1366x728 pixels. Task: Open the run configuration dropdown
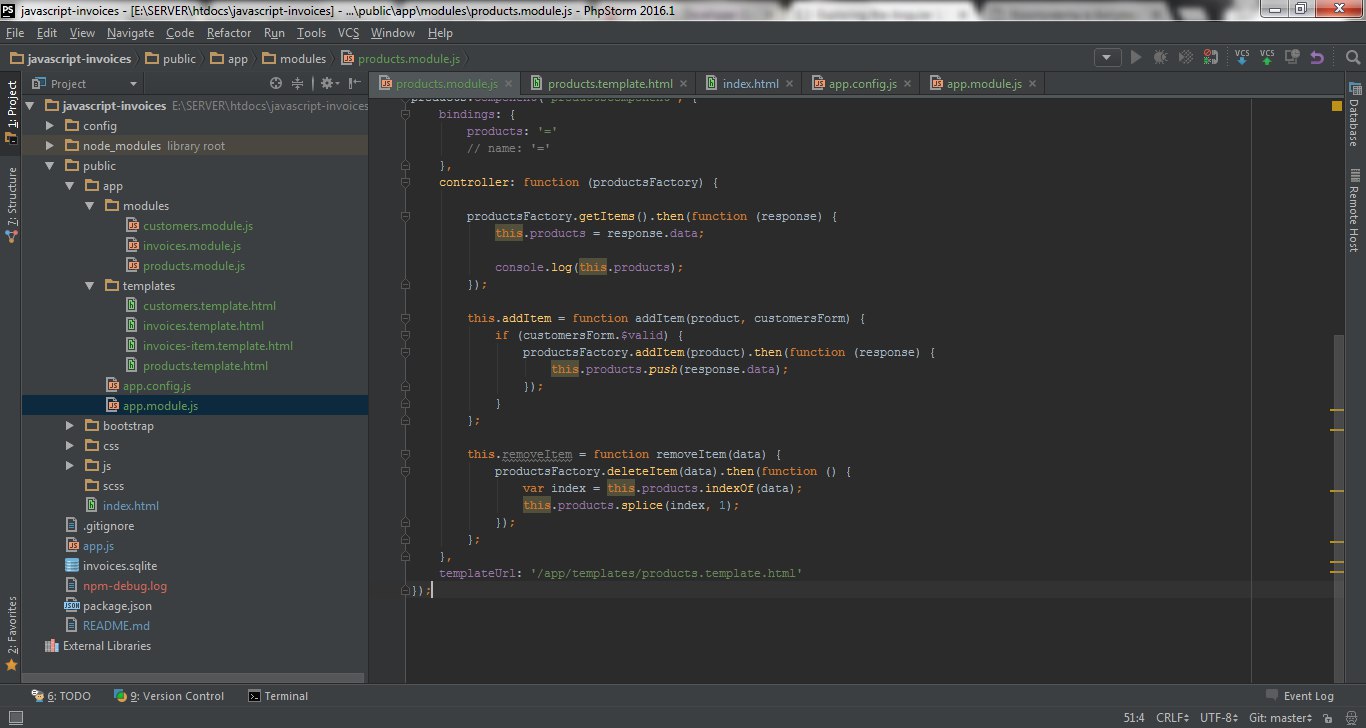1107,58
